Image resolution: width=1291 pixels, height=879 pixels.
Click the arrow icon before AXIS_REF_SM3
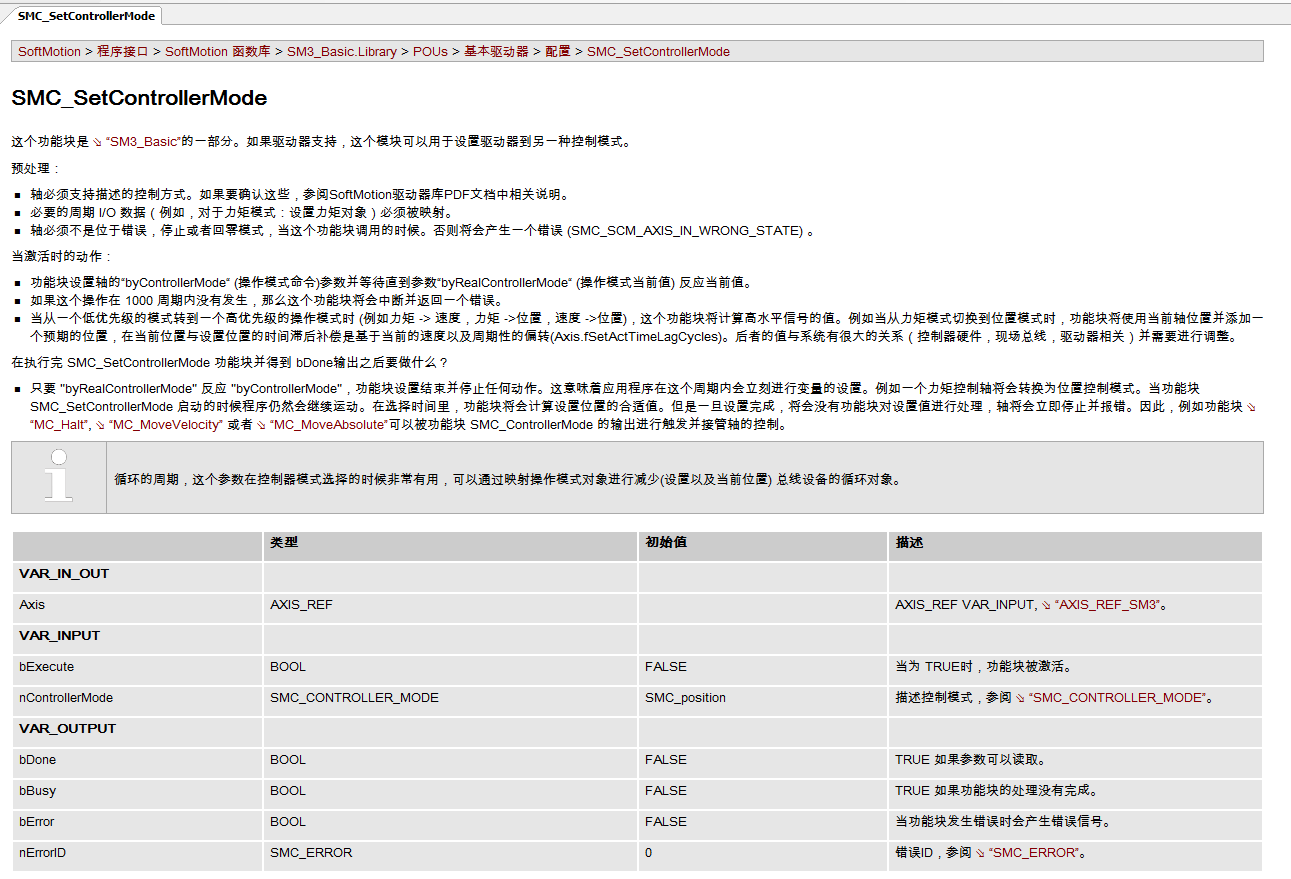click(x=1047, y=605)
